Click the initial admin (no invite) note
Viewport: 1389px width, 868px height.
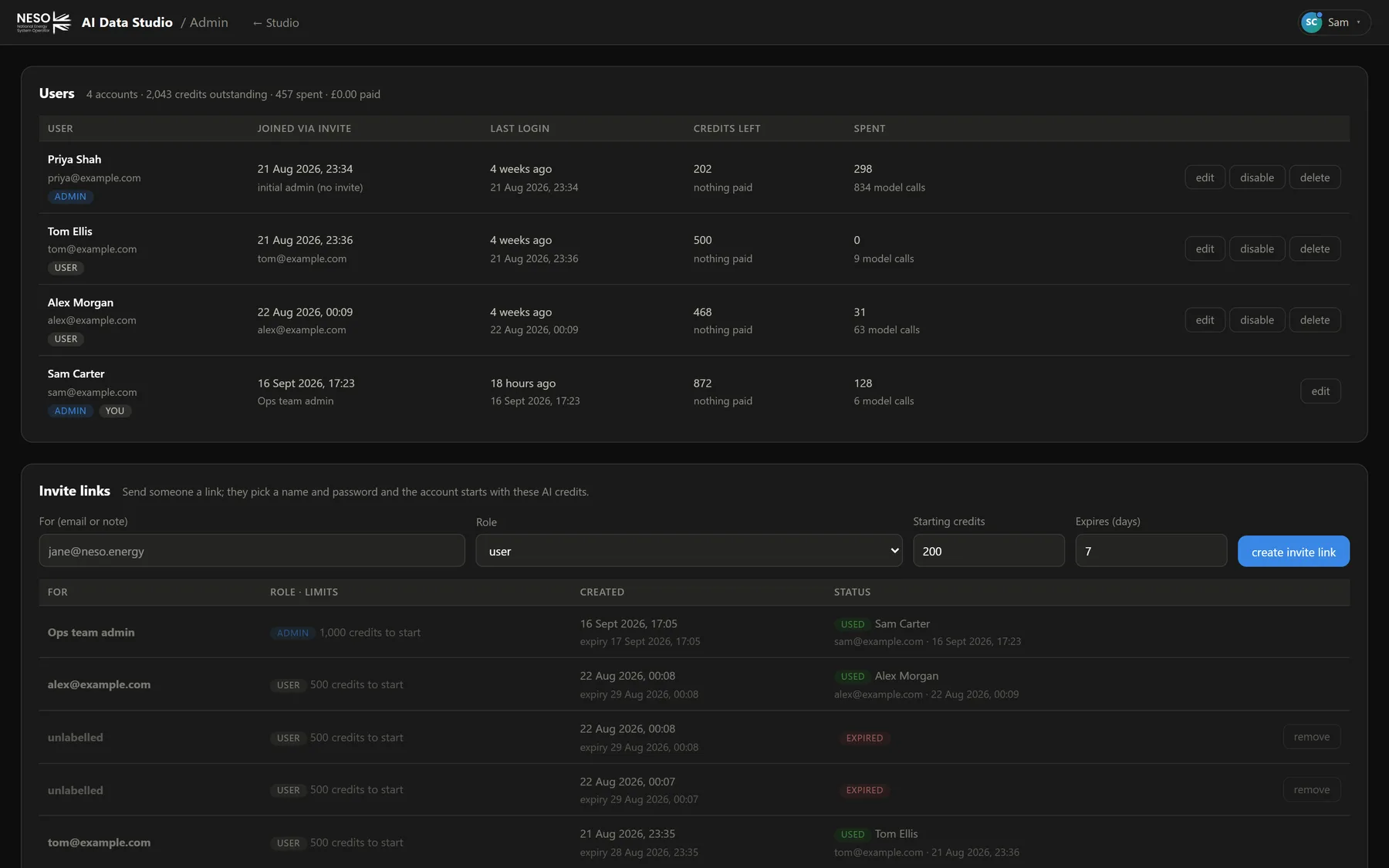310,187
